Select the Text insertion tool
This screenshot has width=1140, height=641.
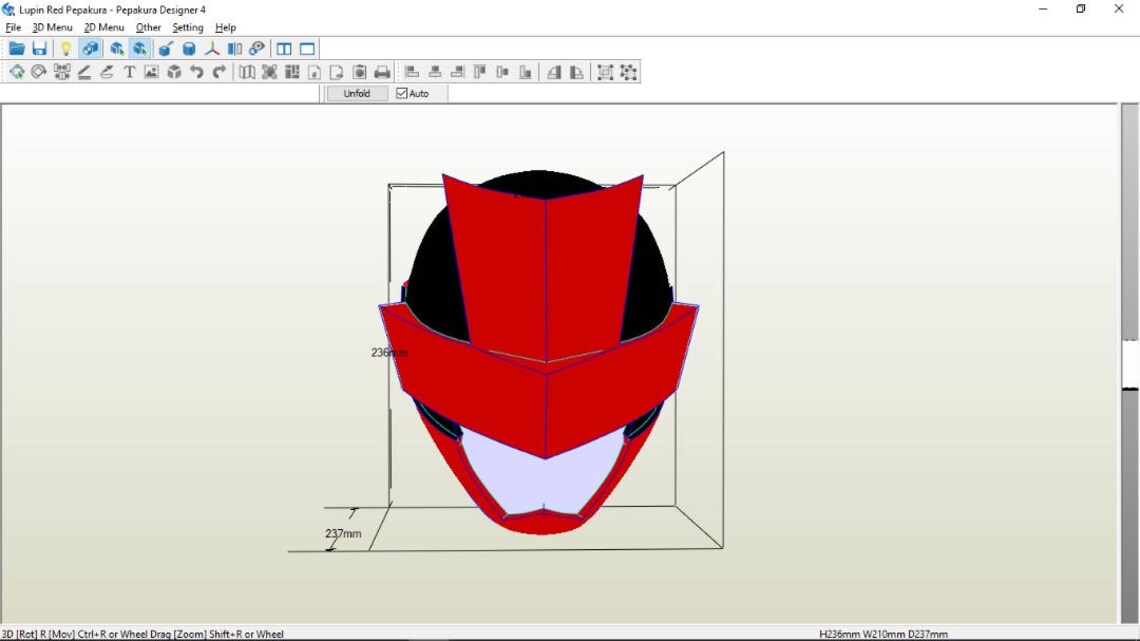[129, 71]
